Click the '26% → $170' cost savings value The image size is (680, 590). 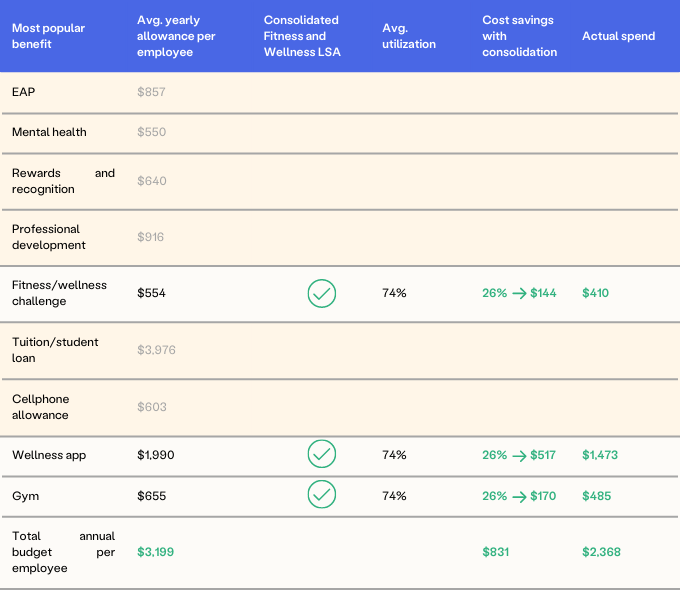[x=519, y=496]
